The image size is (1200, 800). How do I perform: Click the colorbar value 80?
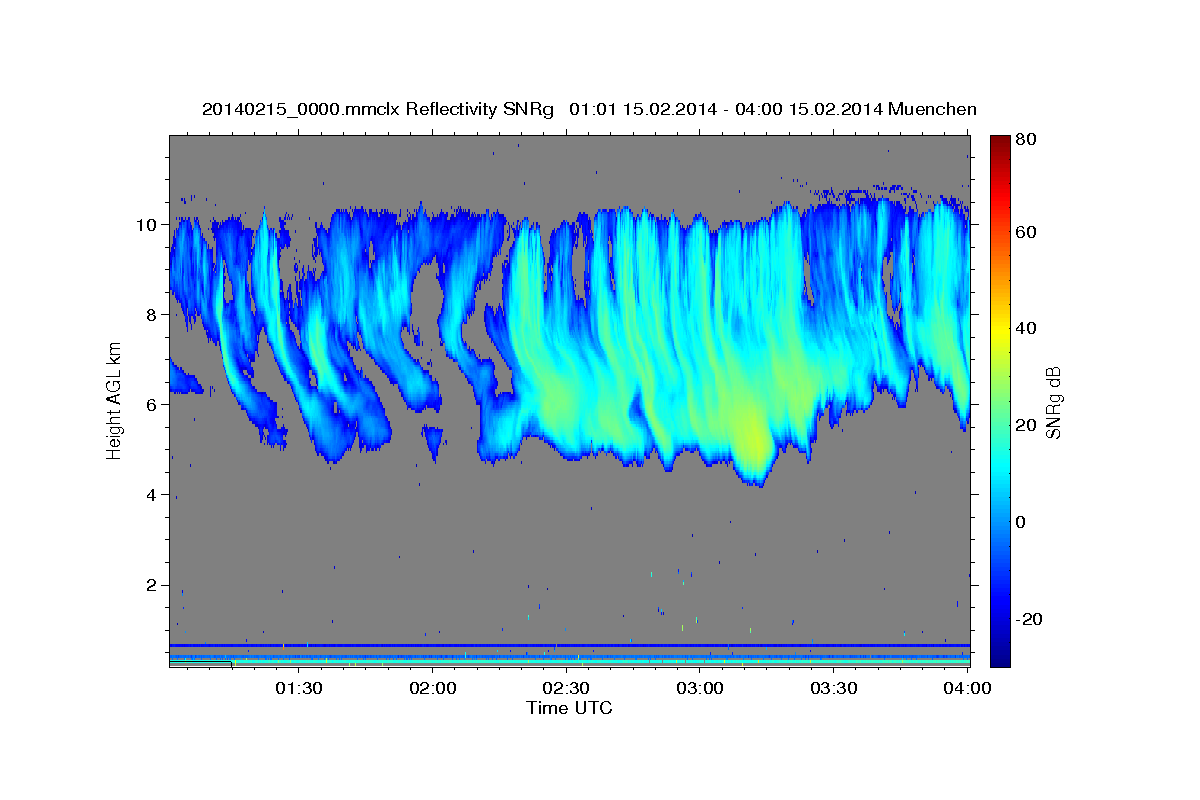coord(1028,140)
